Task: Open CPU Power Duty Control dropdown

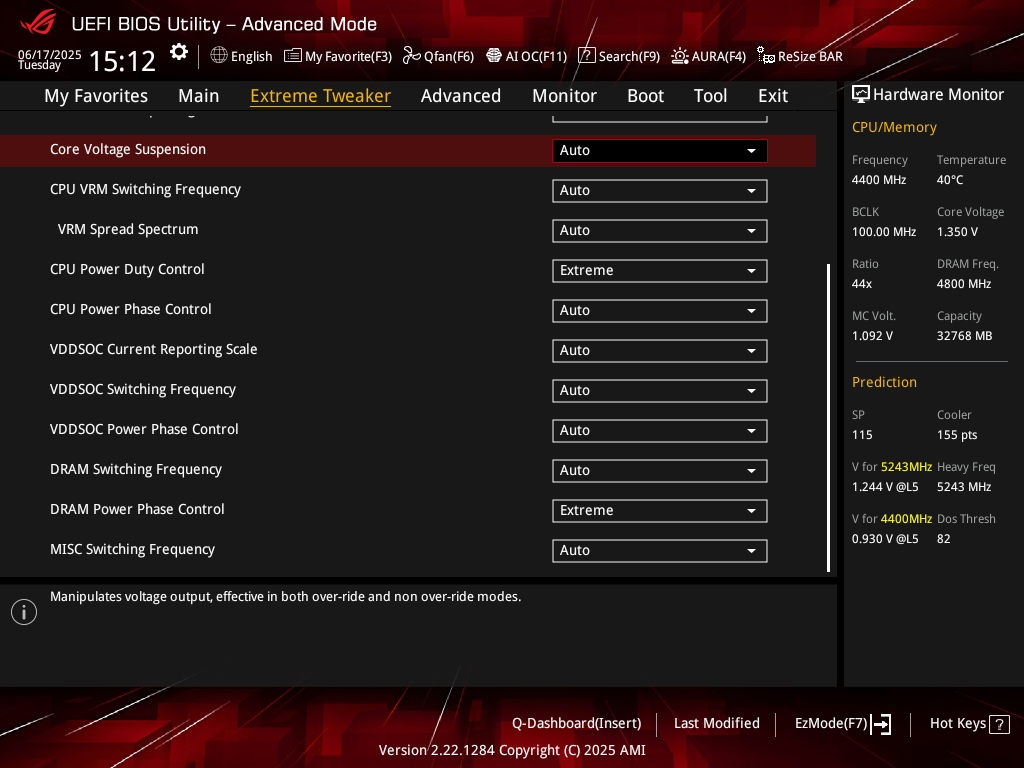Action: (660, 270)
